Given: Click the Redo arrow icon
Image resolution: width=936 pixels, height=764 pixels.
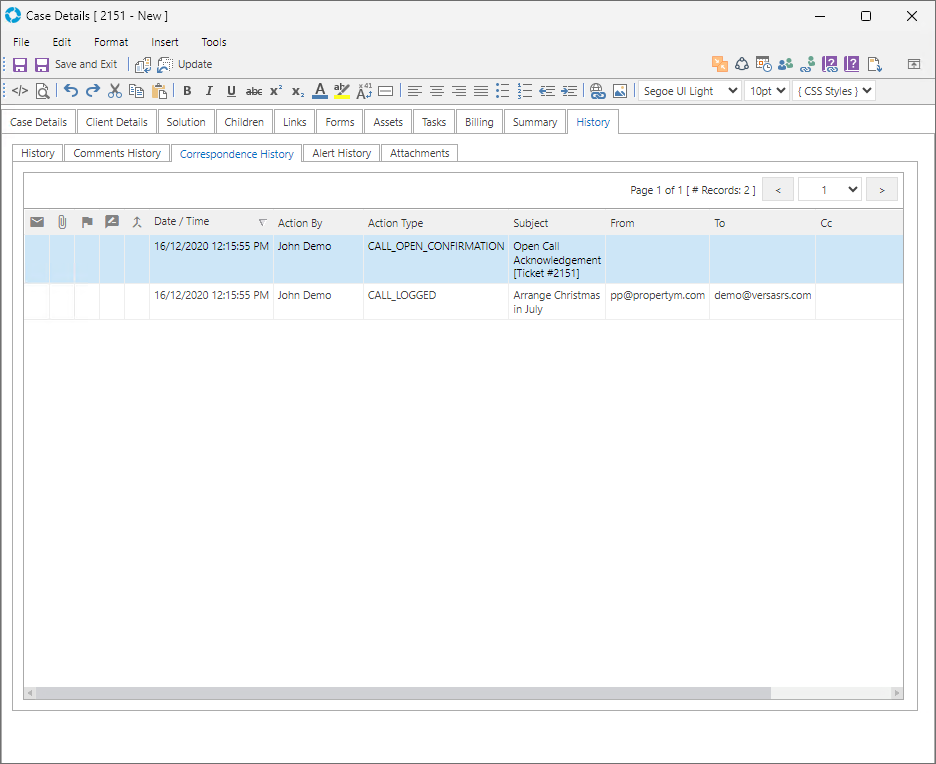Looking at the screenshot, I should click(93, 91).
